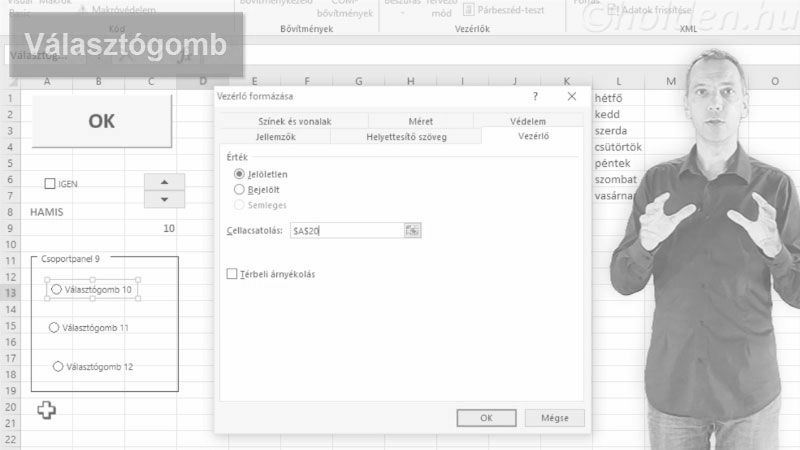Switch to Helyettesítő szöveg tab
Image resolution: width=800 pixels, height=450 pixels.
(406, 137)
